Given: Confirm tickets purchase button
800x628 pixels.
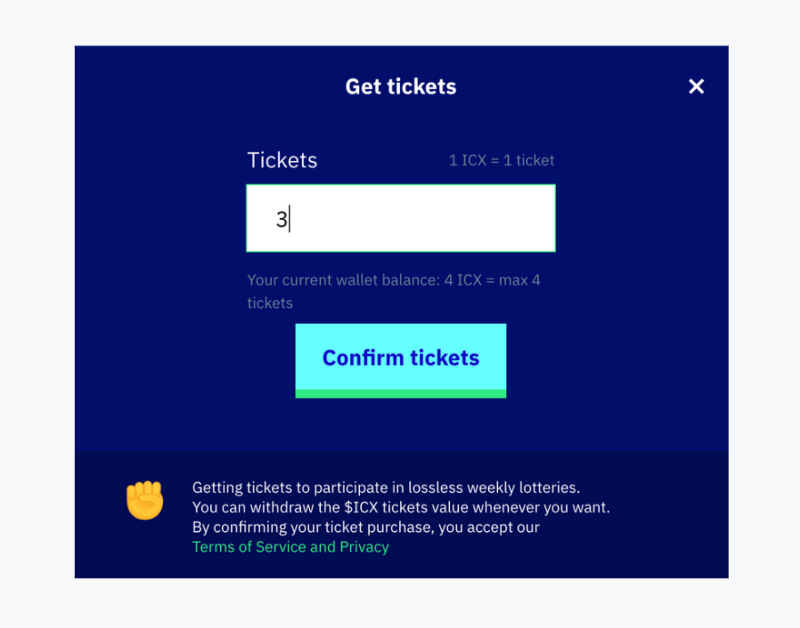Looking at the screenshot, I should pos(401,360).
